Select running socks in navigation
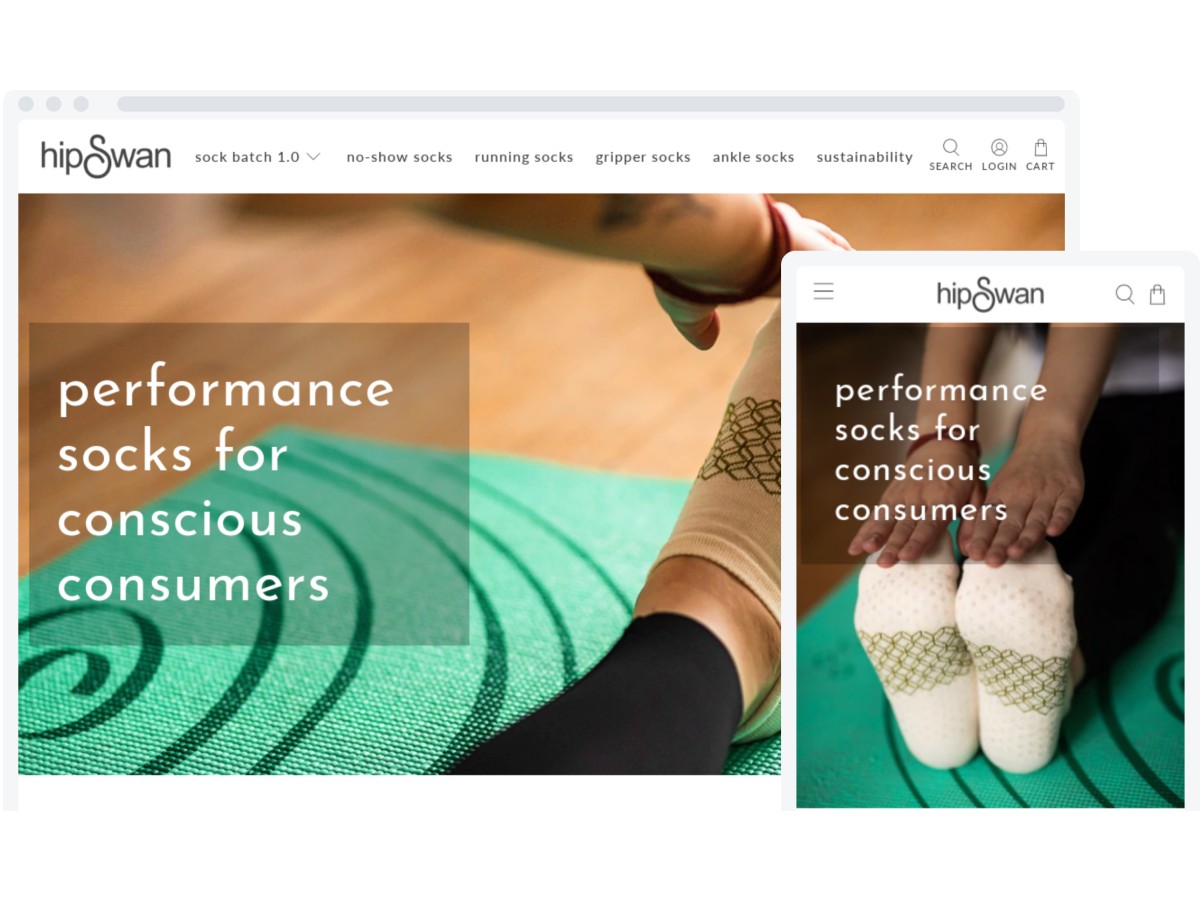The image size is (1200, 900). click(x=524, y=157)
